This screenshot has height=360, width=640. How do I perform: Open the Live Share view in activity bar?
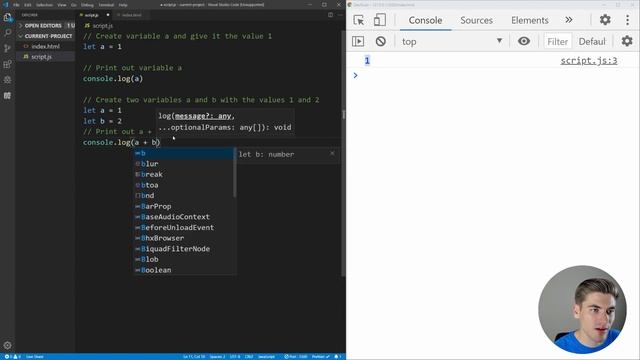[x=7, y=96]
